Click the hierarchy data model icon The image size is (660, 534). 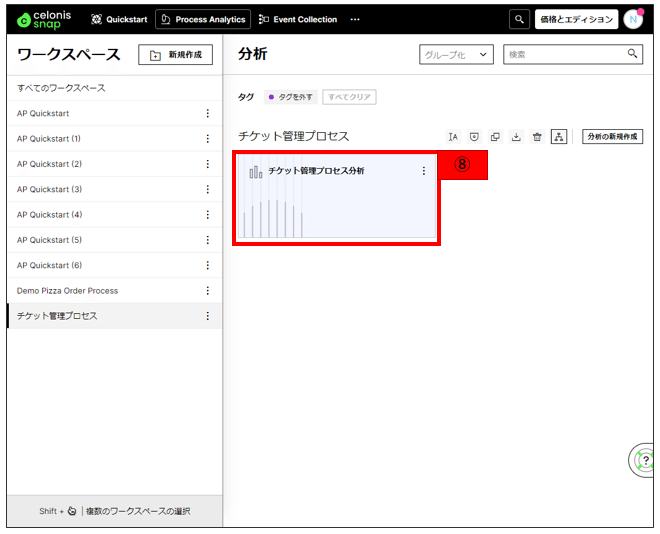559,137
